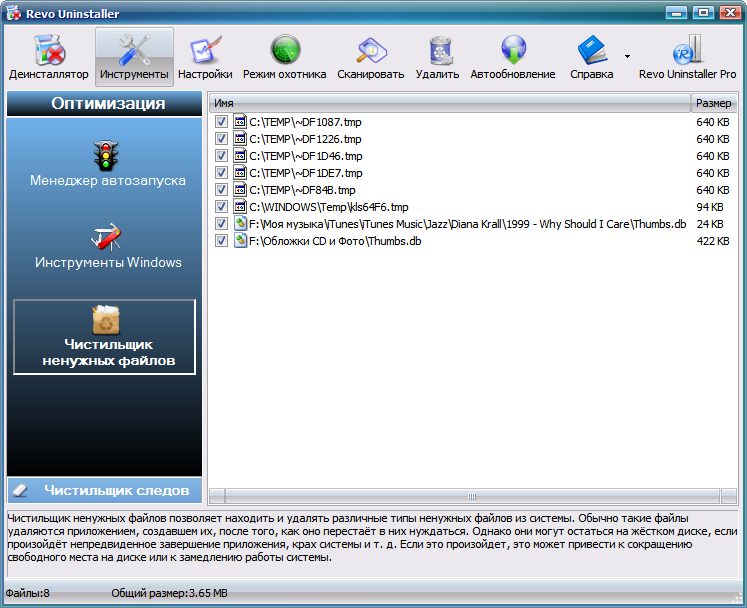Sort list by the Имя column header
The image size is (747, 608).
(450, 103)
